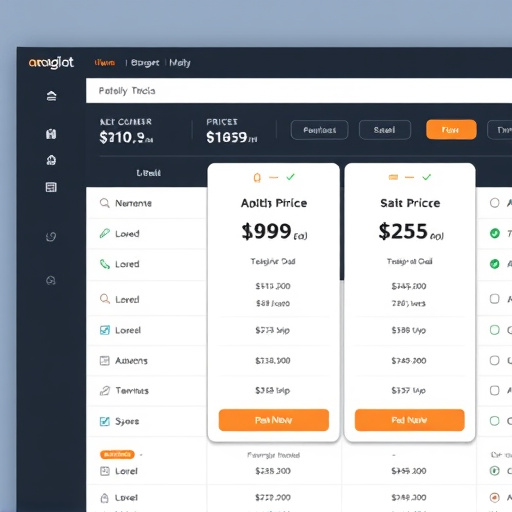This screenshot has width=512, height=512.
Task: Click the blue check icon beside Sjoes
Action: (x=105, y=421)
